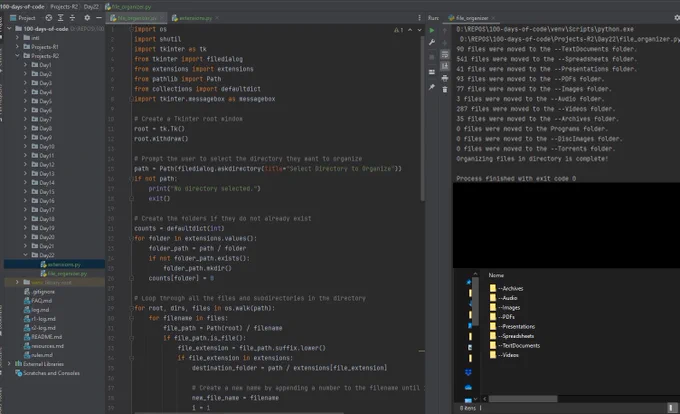
Task: Select r1-log.md in project tree
Action: (39, 319)
